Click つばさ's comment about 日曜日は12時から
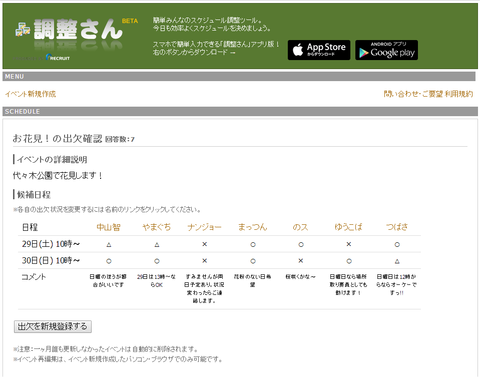 click(x=397, y=285)
